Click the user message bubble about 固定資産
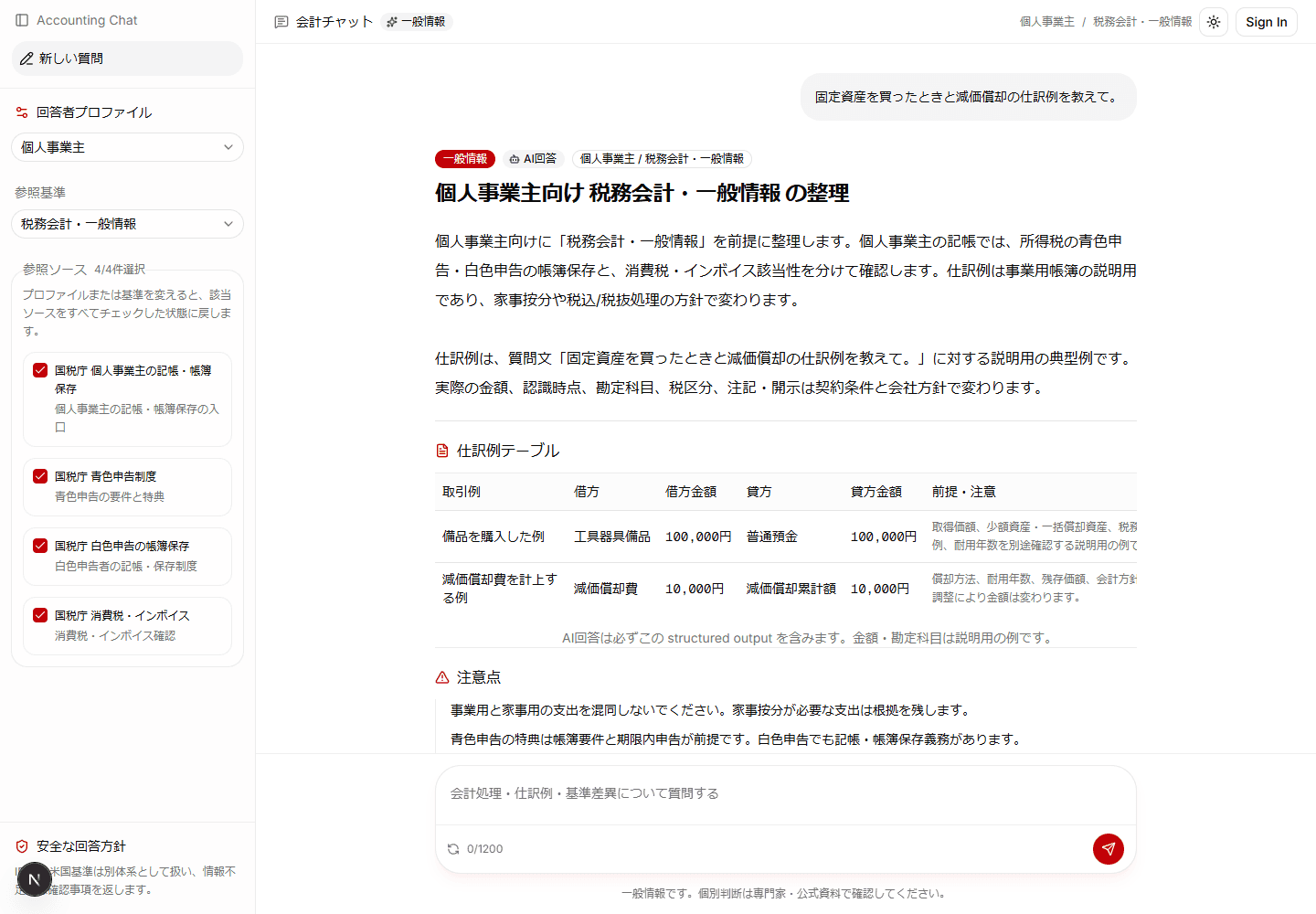Screen dimensions: 1316x914 click(969, 97)
